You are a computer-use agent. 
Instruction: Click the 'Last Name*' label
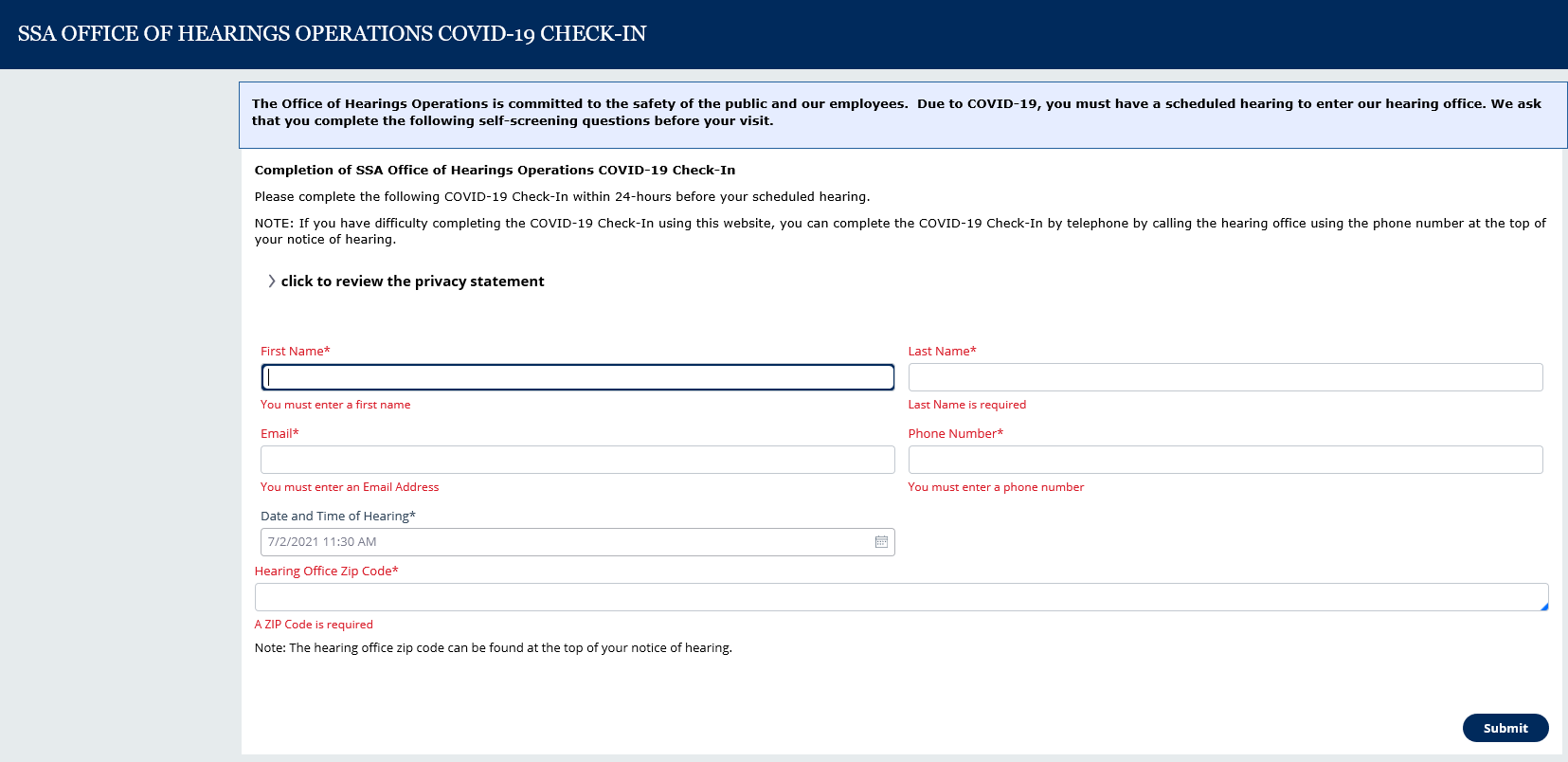click(942, 352)
